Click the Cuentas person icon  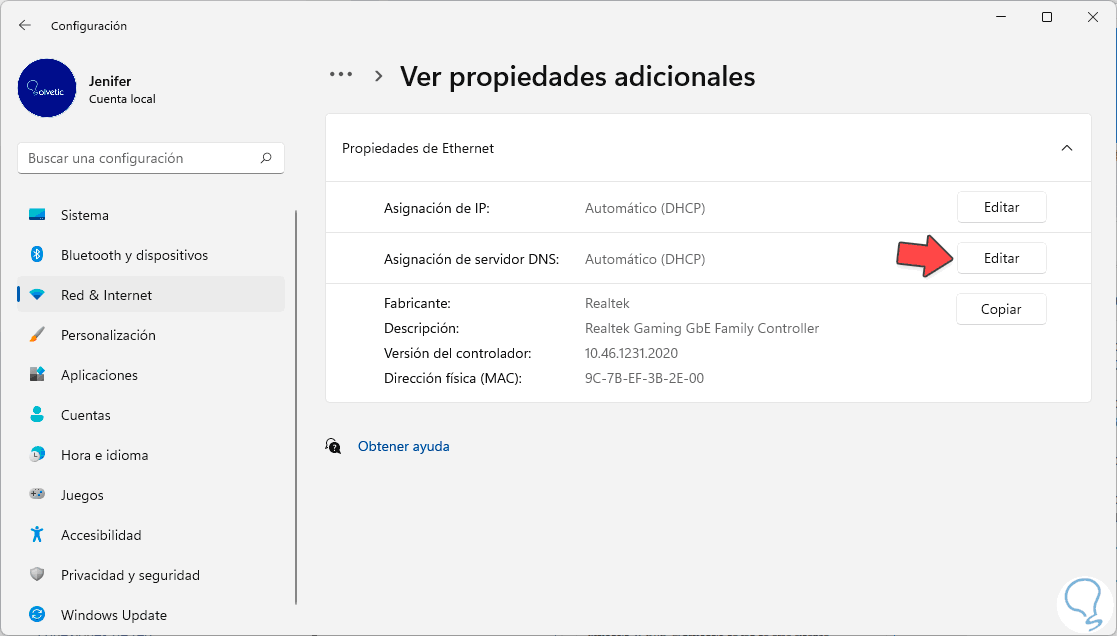pos(37,415)
